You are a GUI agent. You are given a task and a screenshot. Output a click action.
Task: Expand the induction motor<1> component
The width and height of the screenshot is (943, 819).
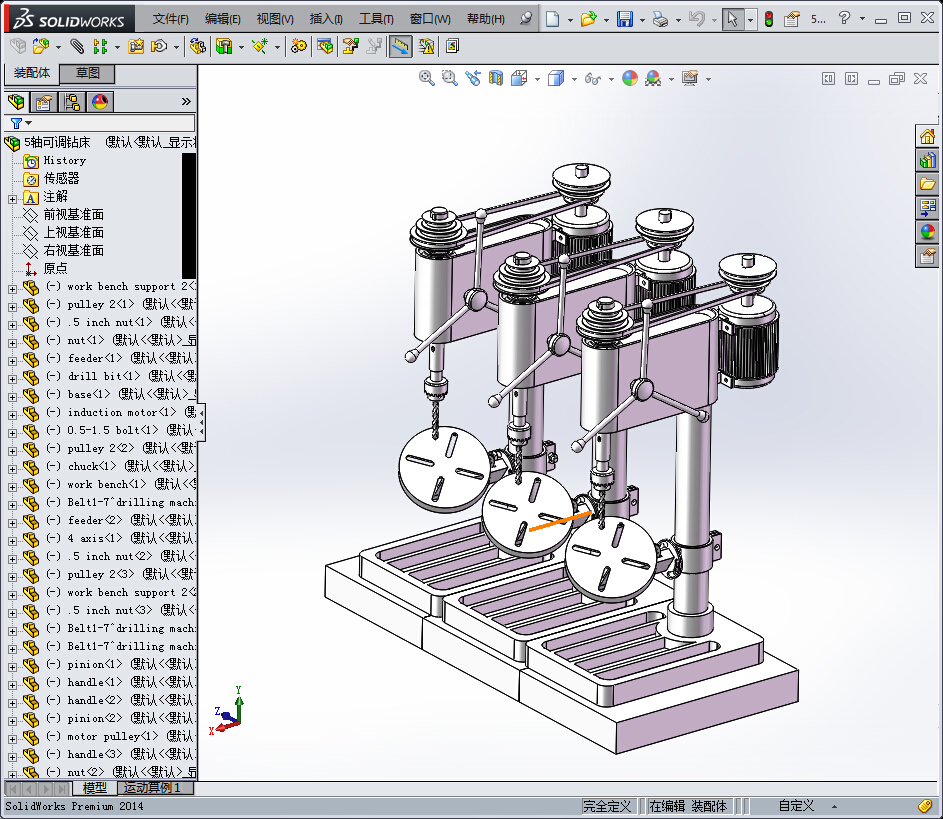12,413
